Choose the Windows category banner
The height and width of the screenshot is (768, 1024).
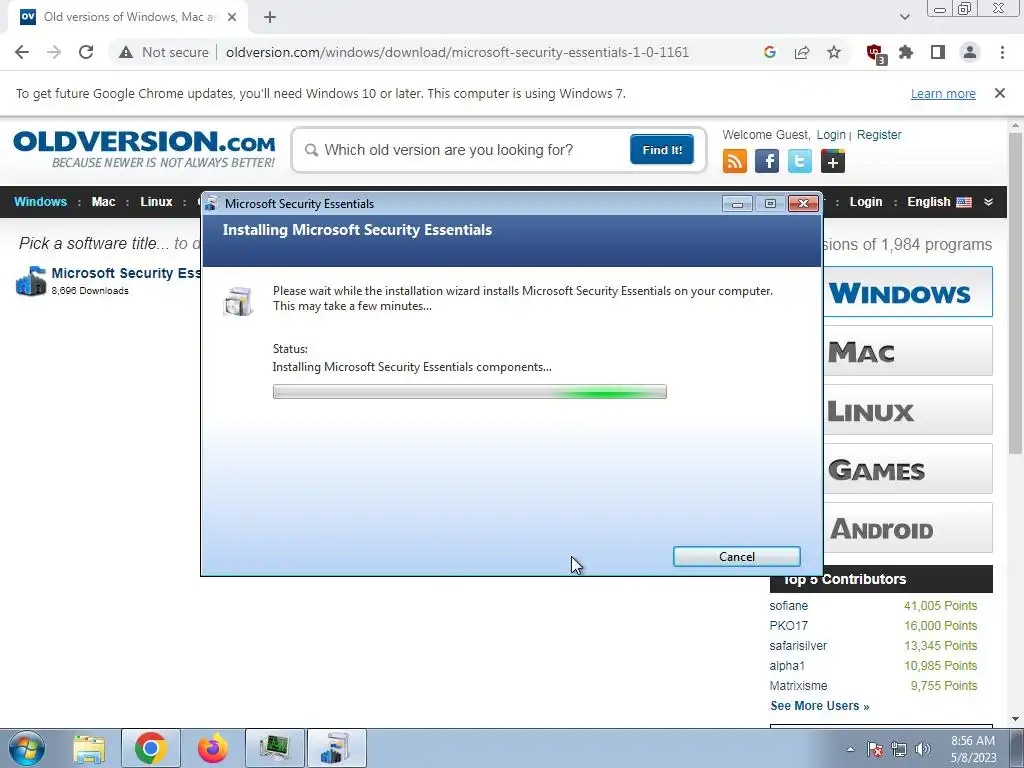tap(908, 292)
